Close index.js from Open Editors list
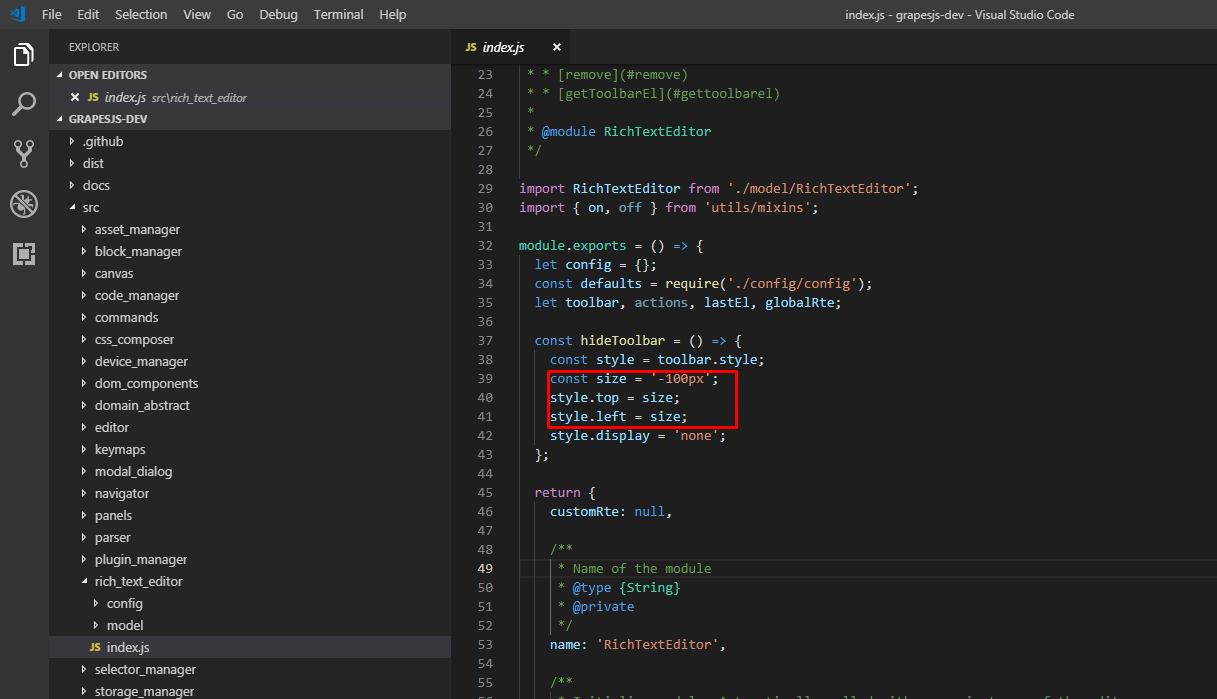Screen dimensions: 1217x699 pyautogui.click(x=76, y=97)
